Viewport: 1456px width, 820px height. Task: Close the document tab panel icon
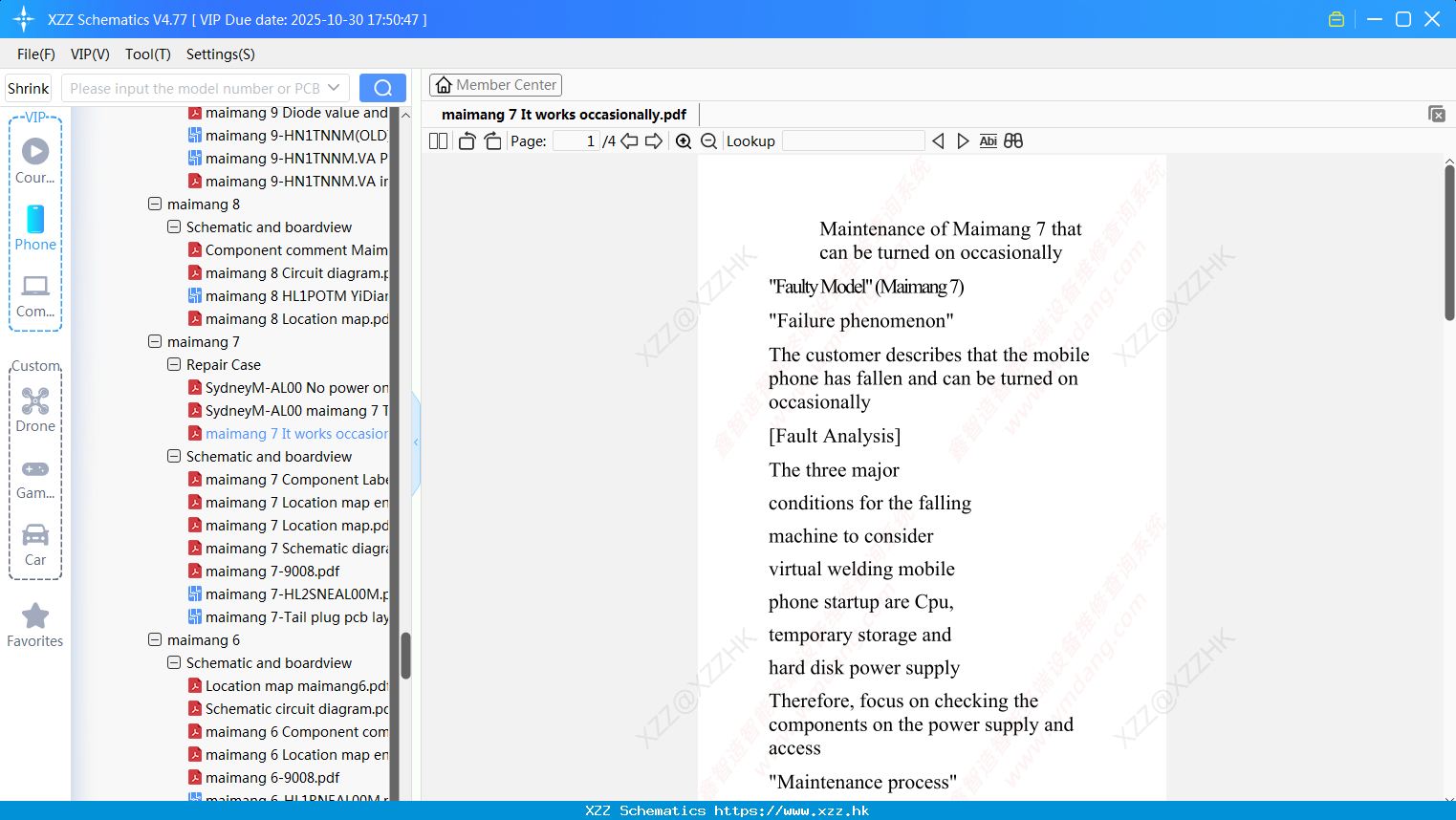[x=1437, y=114]
